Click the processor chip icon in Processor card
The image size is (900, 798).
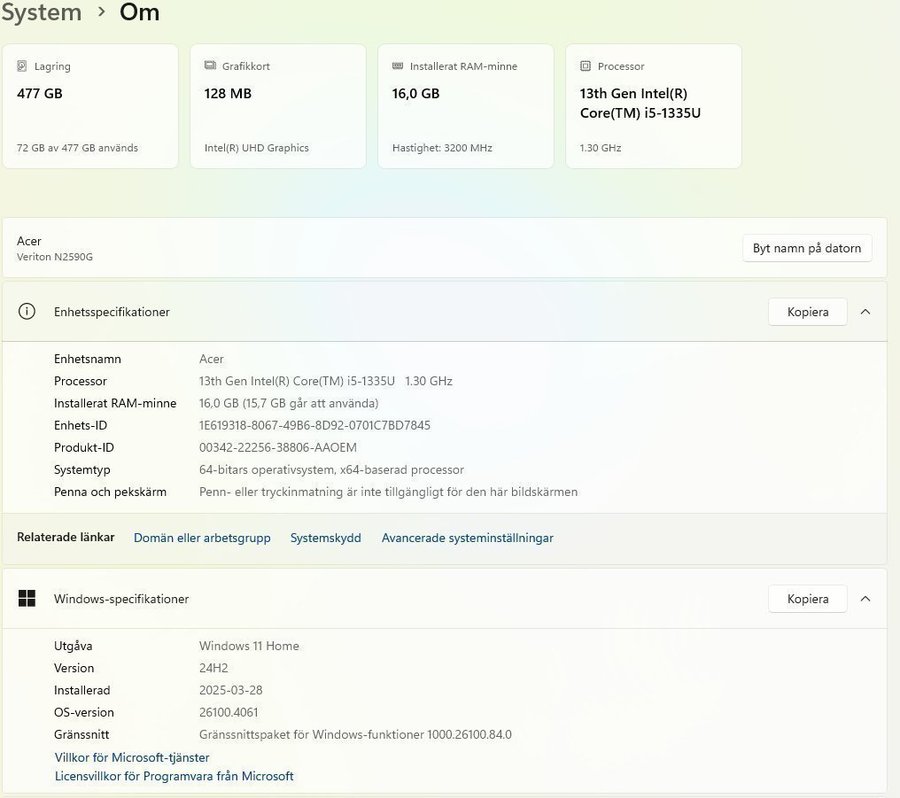pos(585,66)
